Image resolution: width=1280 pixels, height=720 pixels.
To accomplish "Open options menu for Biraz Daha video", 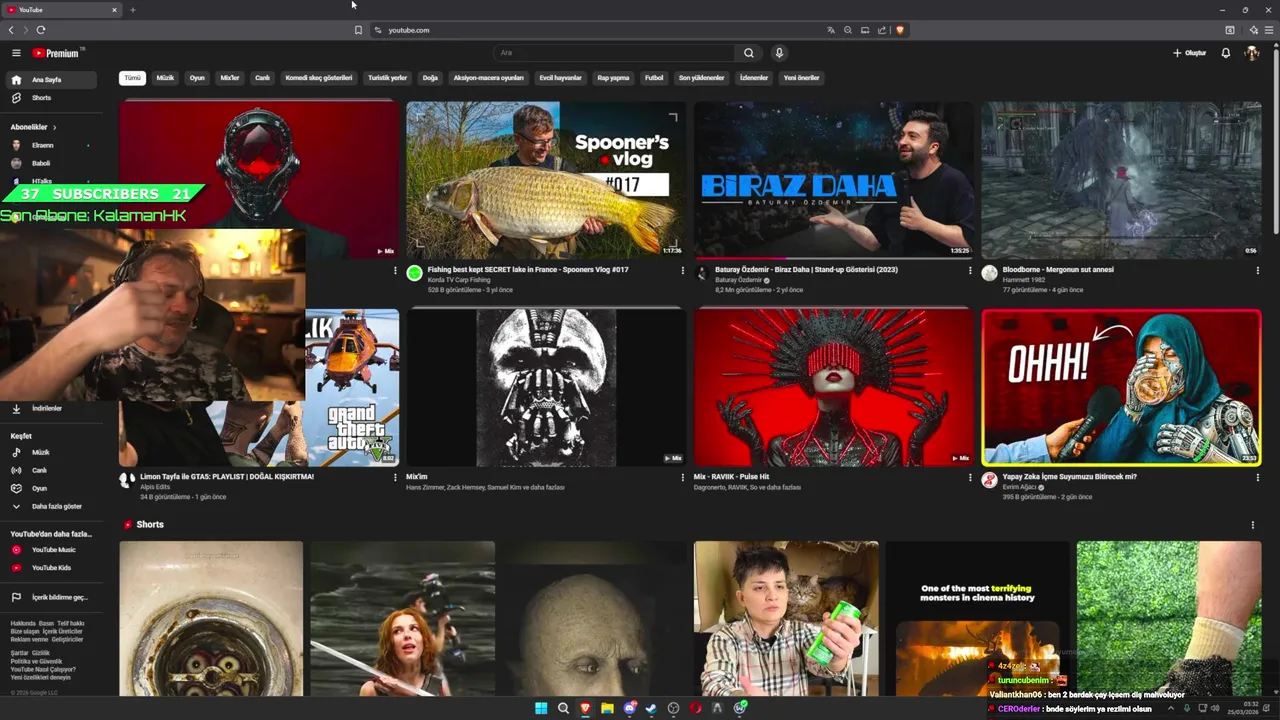I will pos(970,270).
